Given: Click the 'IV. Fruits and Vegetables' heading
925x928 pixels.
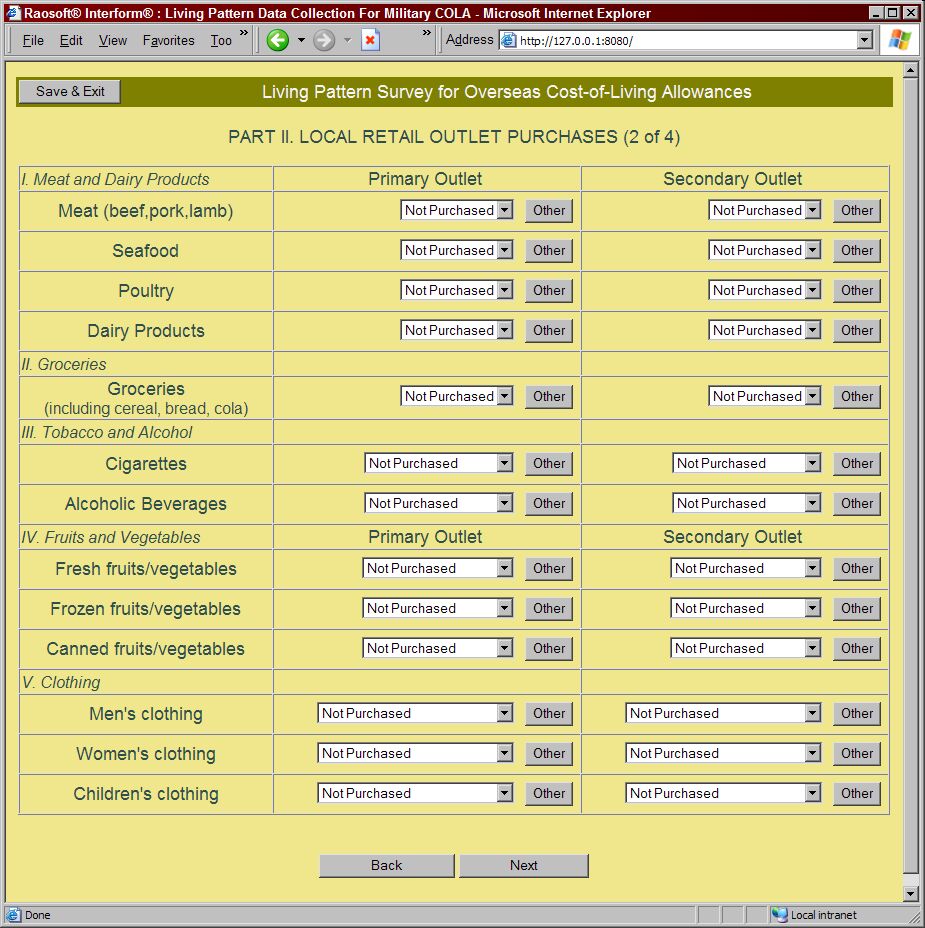Looking at the screenshot, I should 111,537.
